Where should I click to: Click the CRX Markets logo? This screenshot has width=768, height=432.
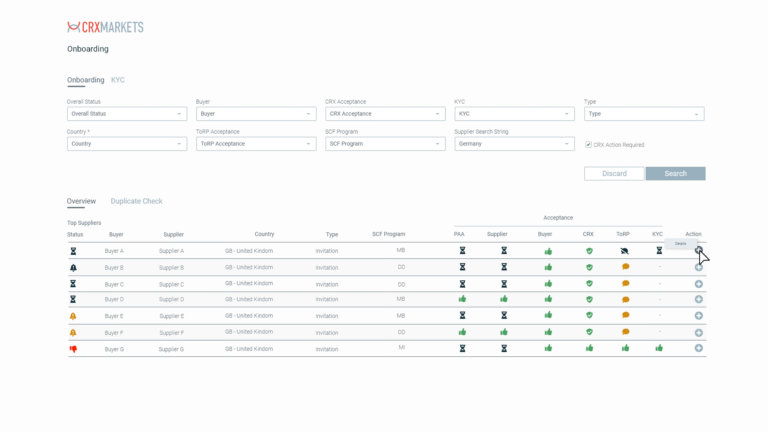coord(105,27)
